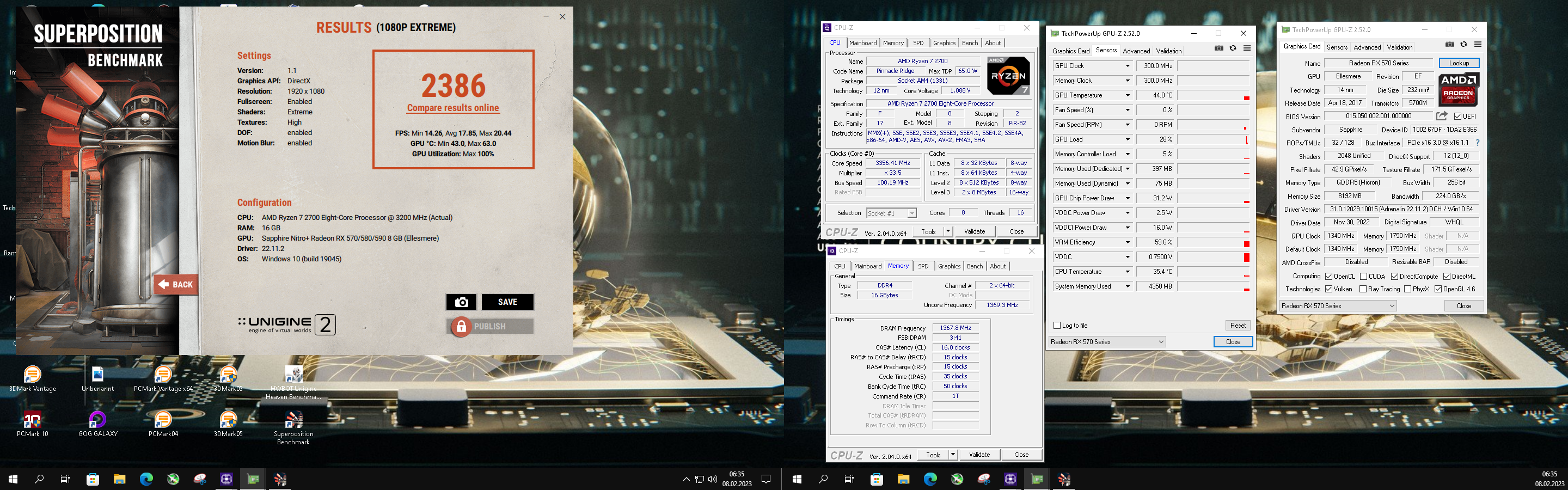Toggle the CUDA checkbox
Image resolution: width=1568 pixels, height=490 pixels.
[1363, 277]
